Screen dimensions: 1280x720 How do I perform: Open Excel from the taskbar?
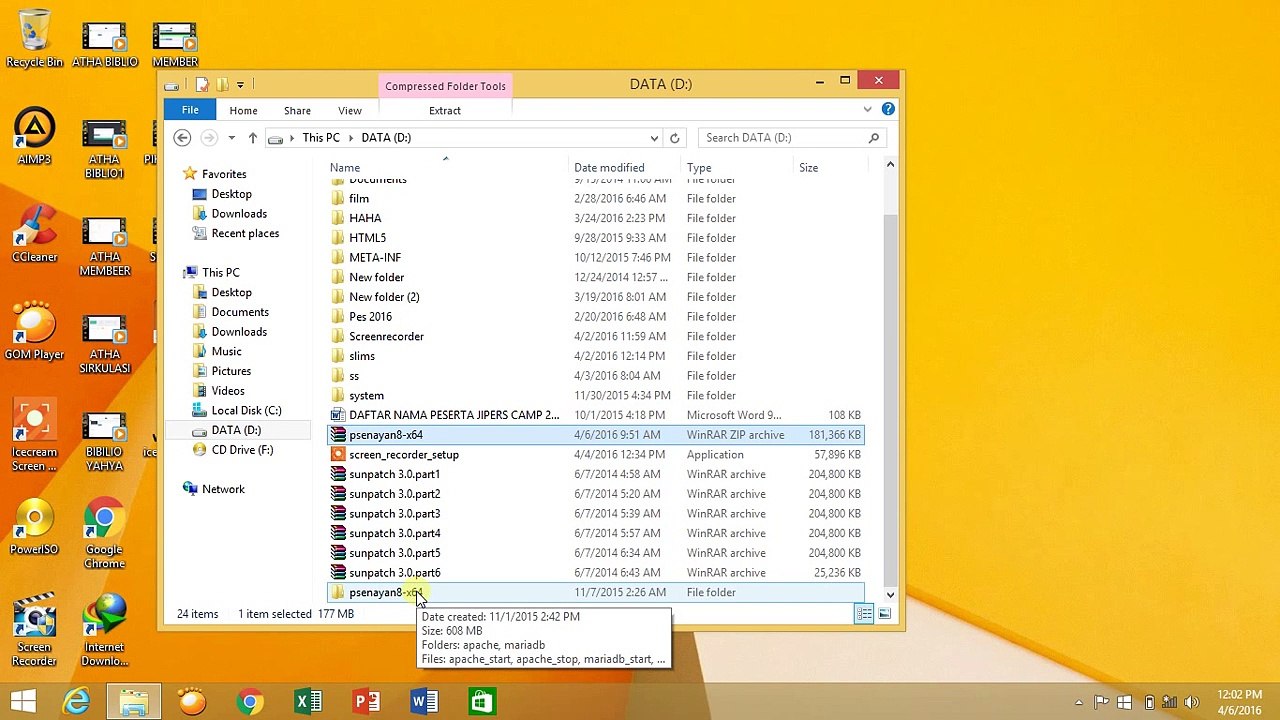308,702
